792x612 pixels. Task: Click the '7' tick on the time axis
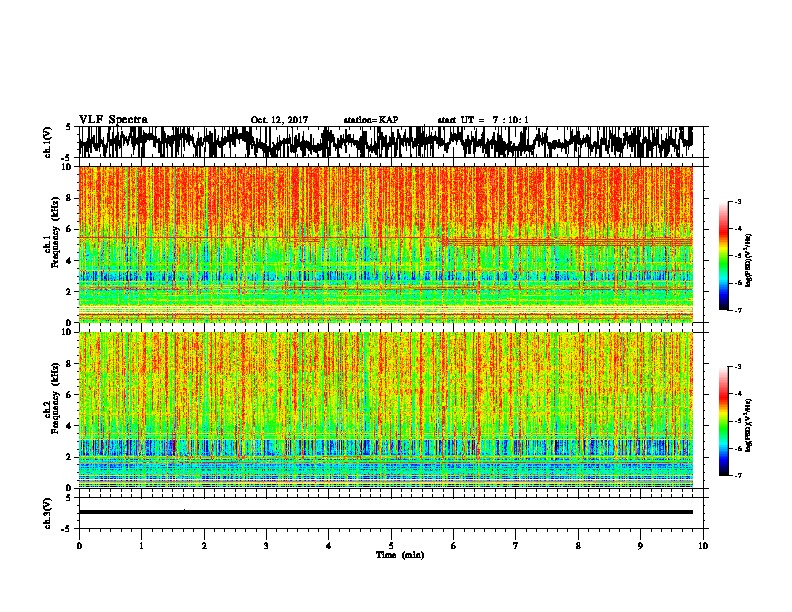(516, 546)
